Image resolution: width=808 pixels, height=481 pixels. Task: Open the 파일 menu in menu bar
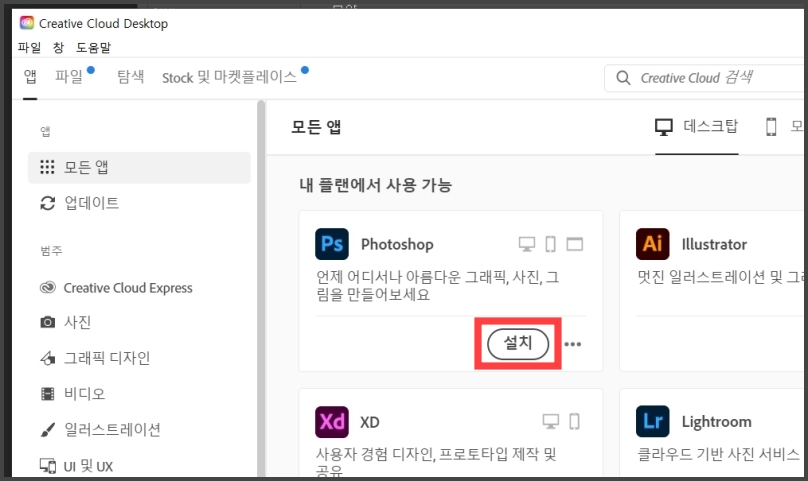pyautogui.click(x=29, y=47)
